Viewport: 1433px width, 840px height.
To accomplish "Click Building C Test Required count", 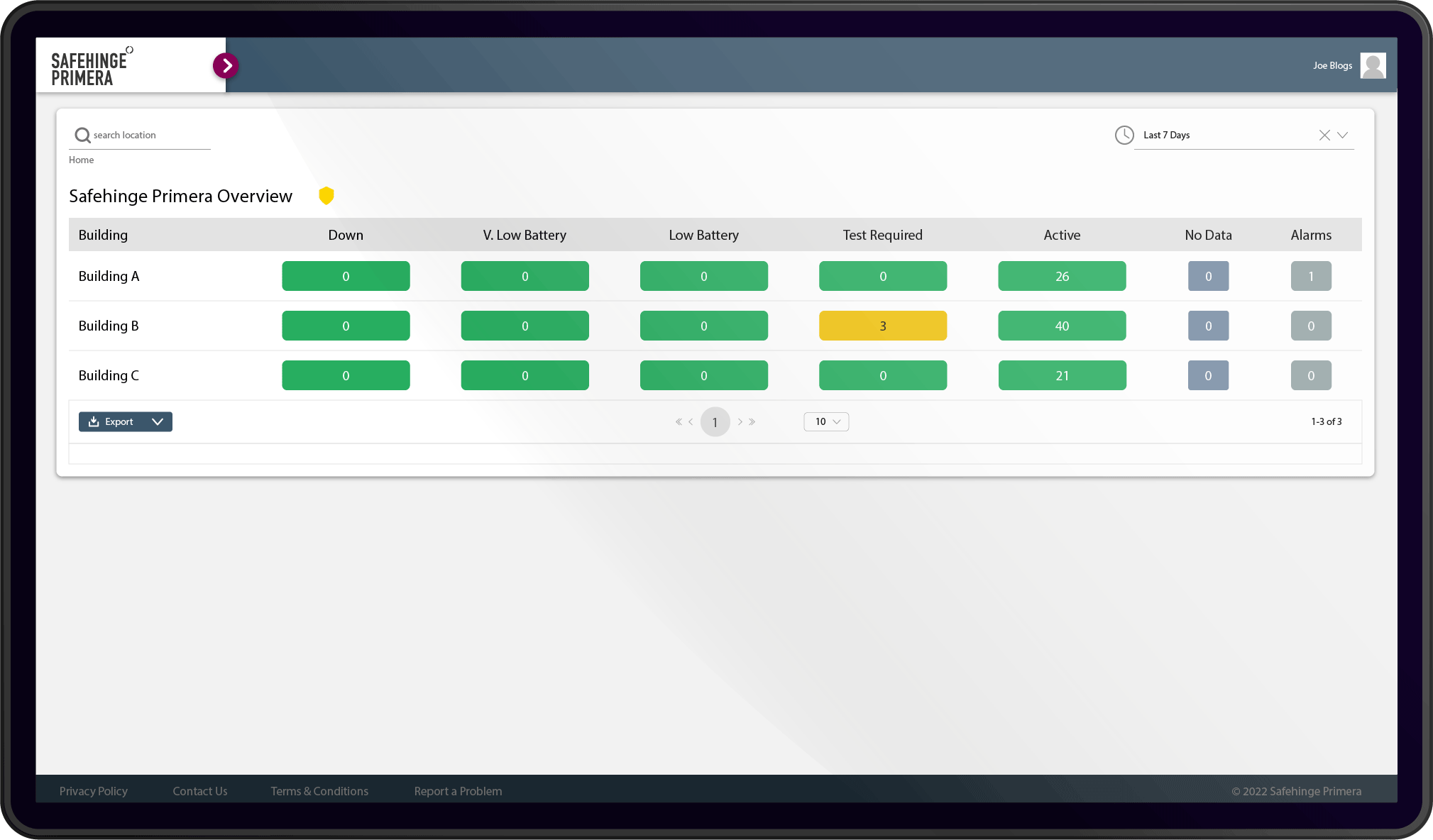I will tap(883, 375).
